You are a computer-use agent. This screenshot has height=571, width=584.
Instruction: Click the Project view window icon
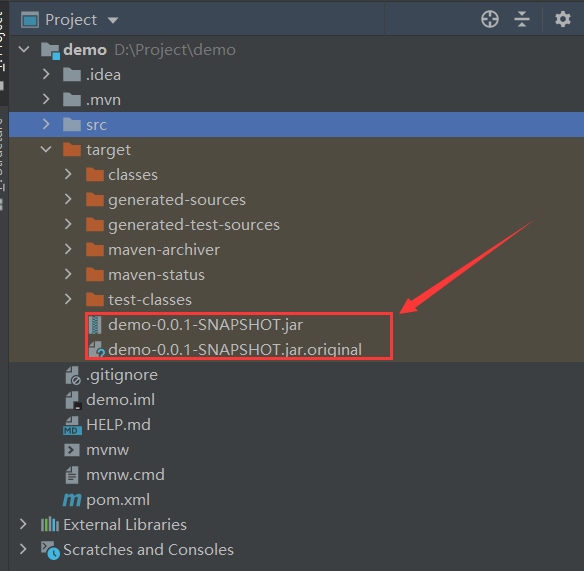(x=30, y=20)
